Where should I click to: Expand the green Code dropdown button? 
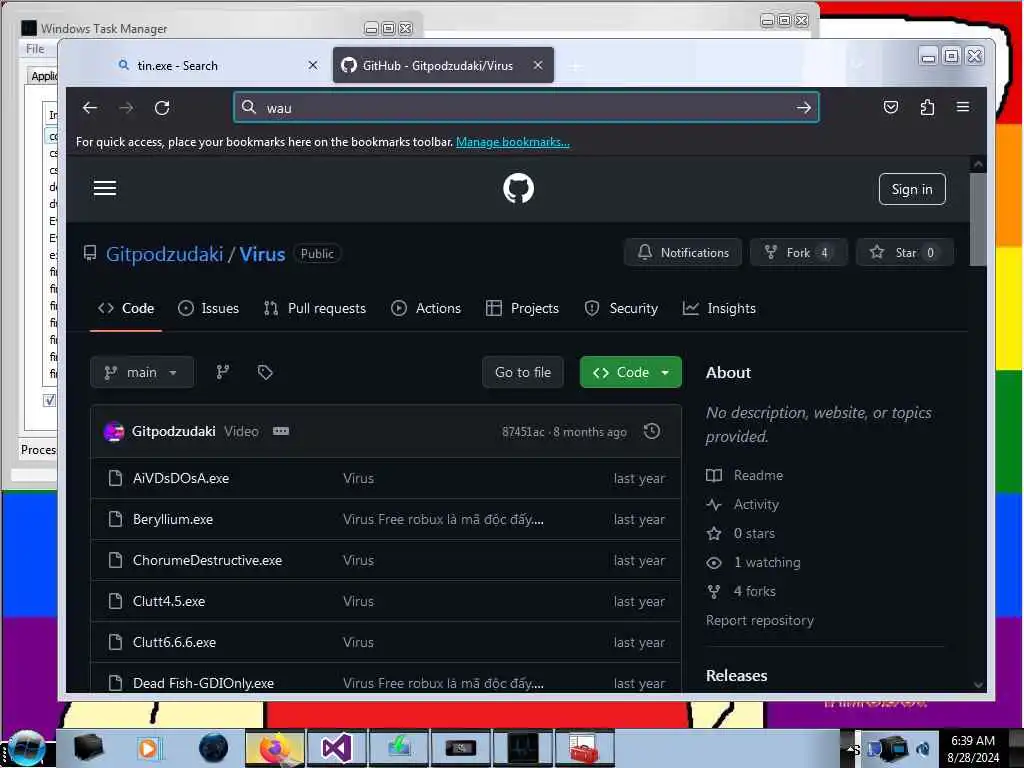coord(630,372)
